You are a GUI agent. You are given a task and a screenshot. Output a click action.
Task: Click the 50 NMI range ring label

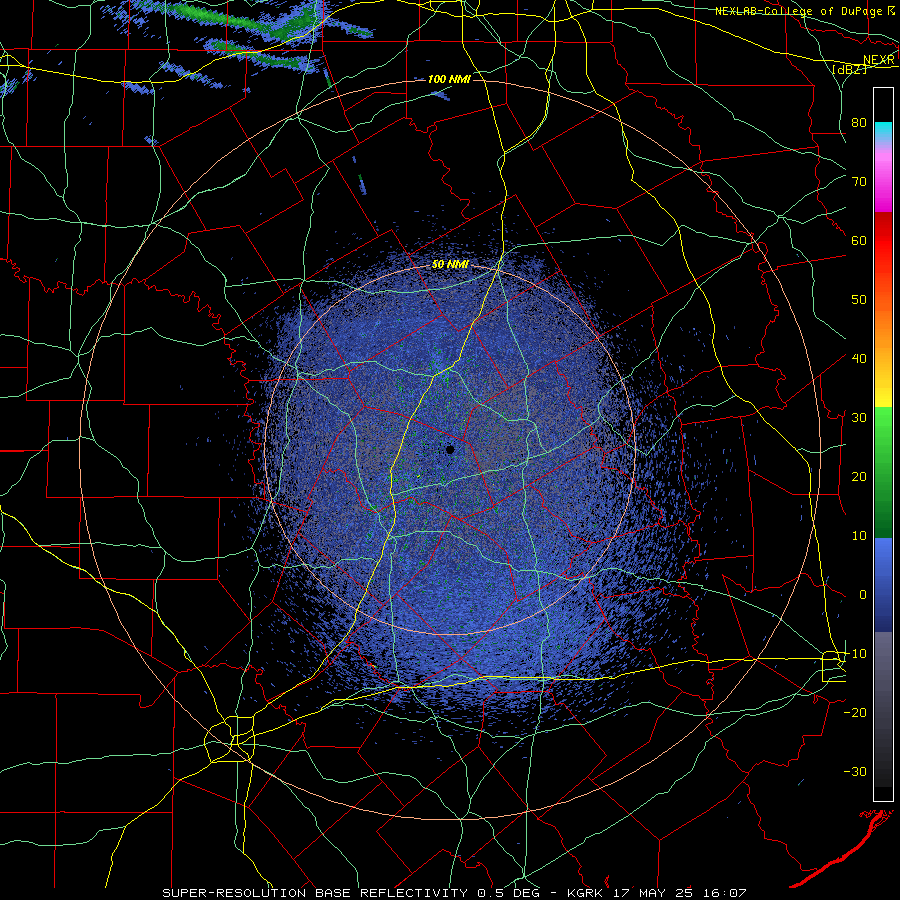point(450,265)
